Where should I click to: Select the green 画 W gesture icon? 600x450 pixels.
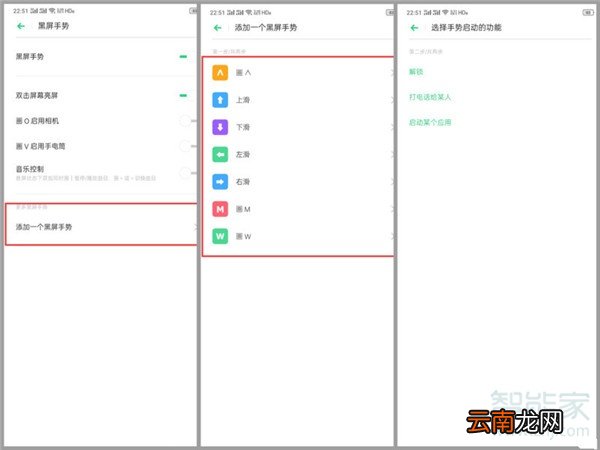click(x=220, y=236)
